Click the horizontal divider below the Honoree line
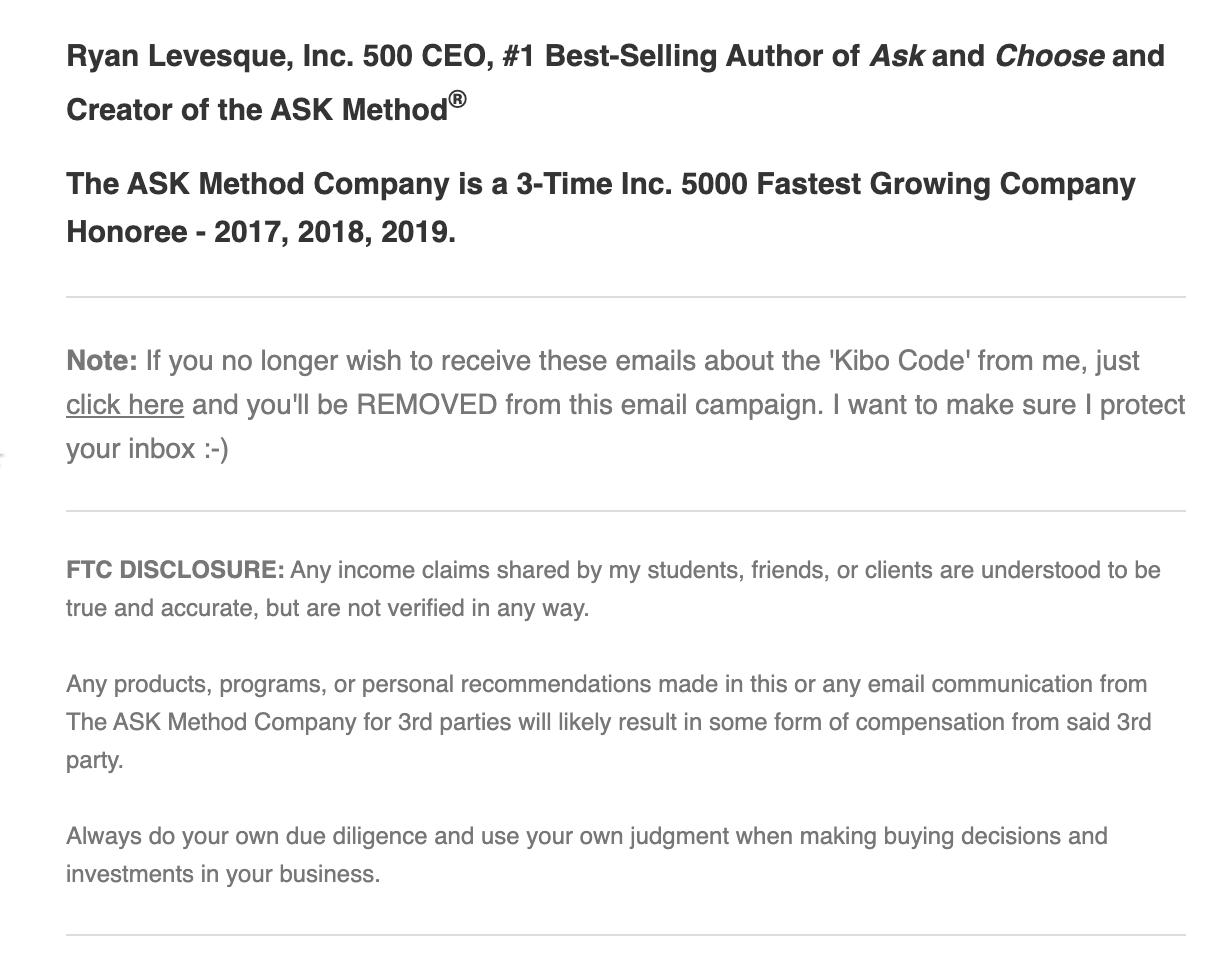Image resolution: width=1214 pixels, height=974 pixels. tap(625, 297)
